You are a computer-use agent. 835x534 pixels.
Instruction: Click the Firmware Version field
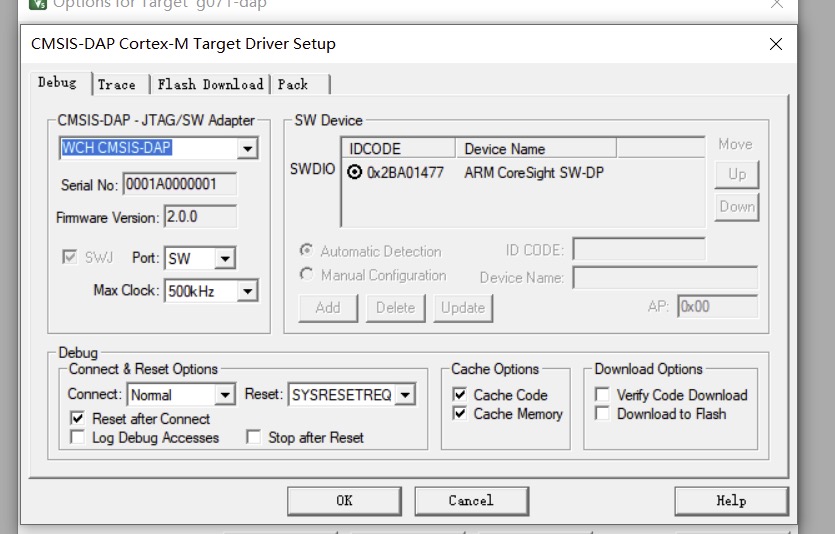[x=200, y=217]
